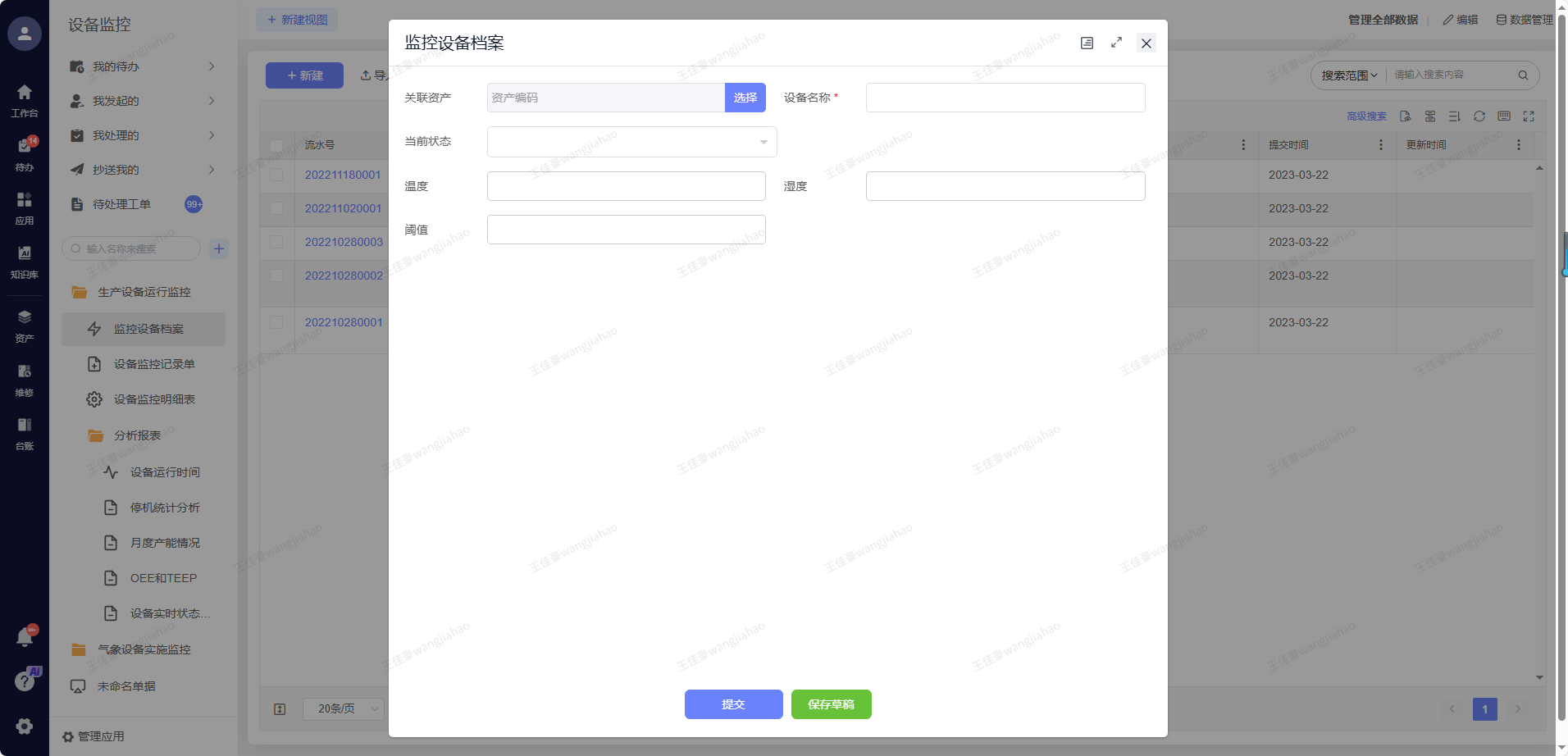
Task: Click the green 保存草稿 button
Action: (831, 704)
